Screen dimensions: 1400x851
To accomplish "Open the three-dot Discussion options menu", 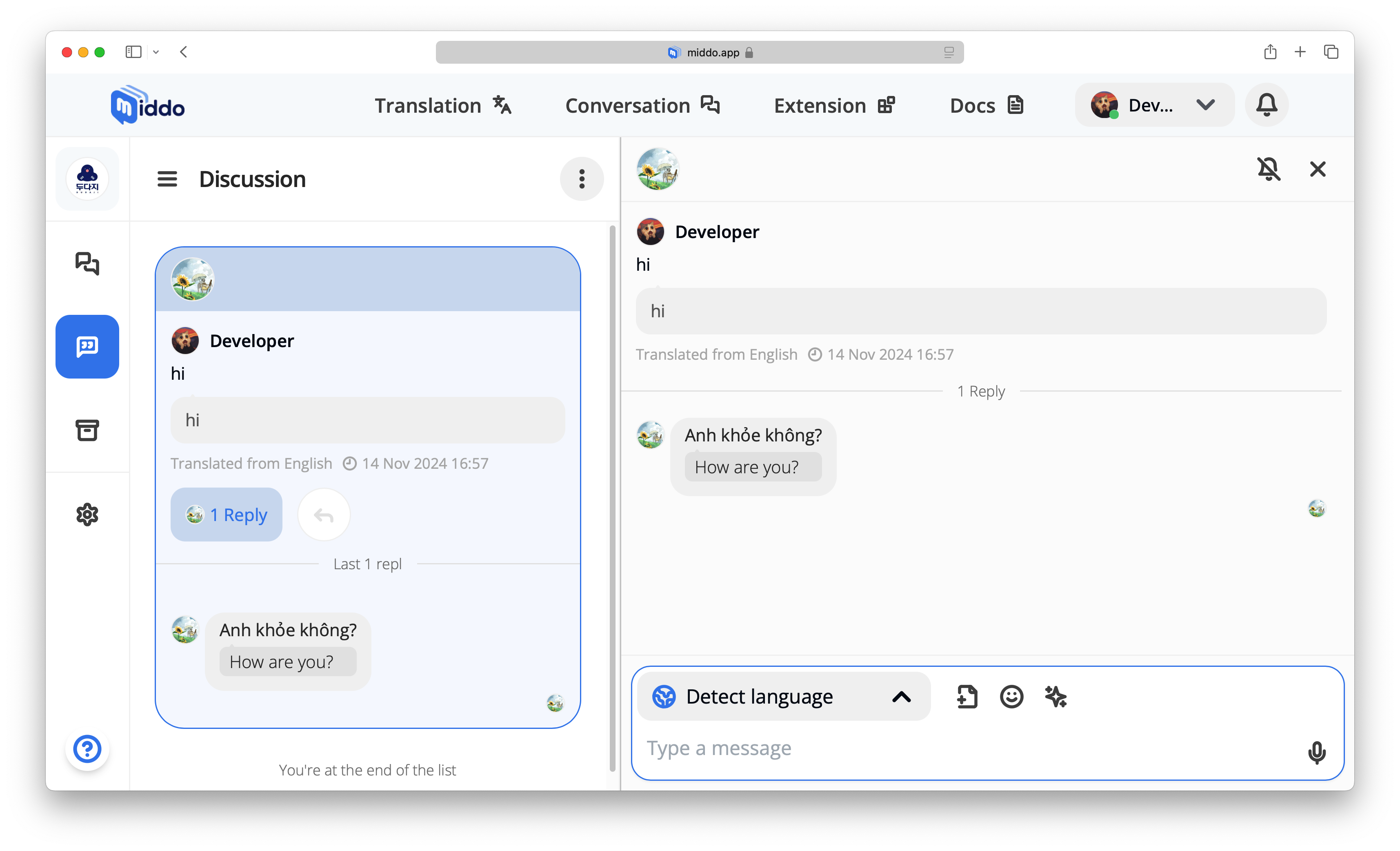I will 581,179.
